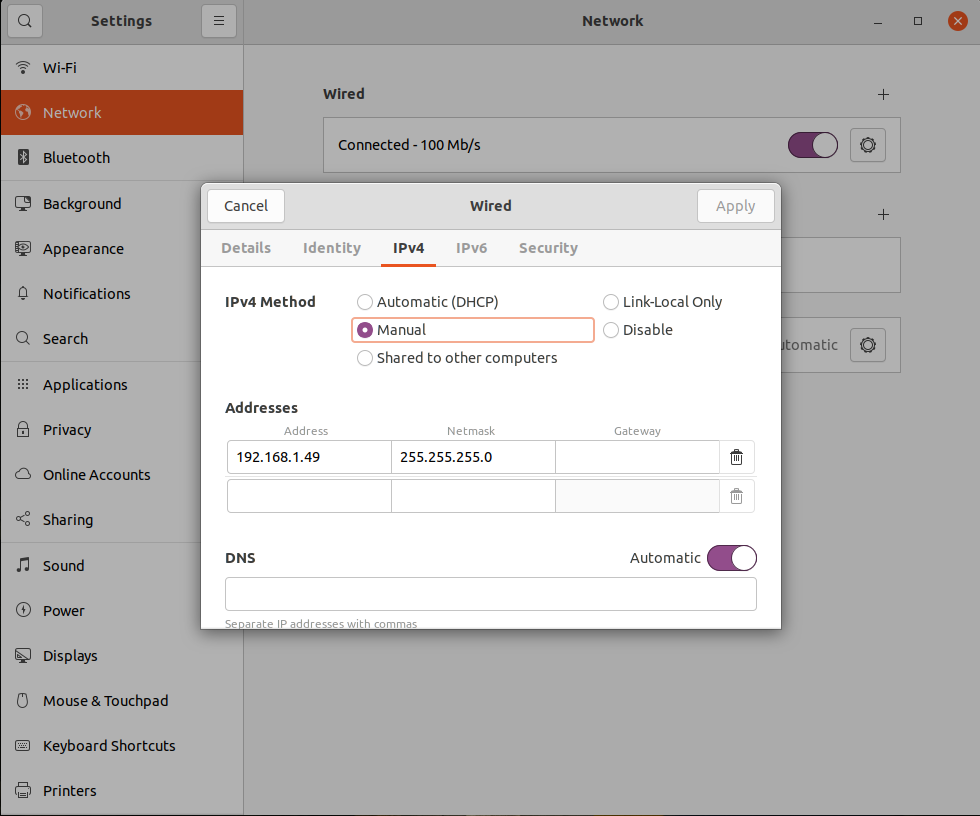Click the Printers icon in sidebar
Image resolution: width=980 pixels, height=816 pixels.
coord(23,790)
